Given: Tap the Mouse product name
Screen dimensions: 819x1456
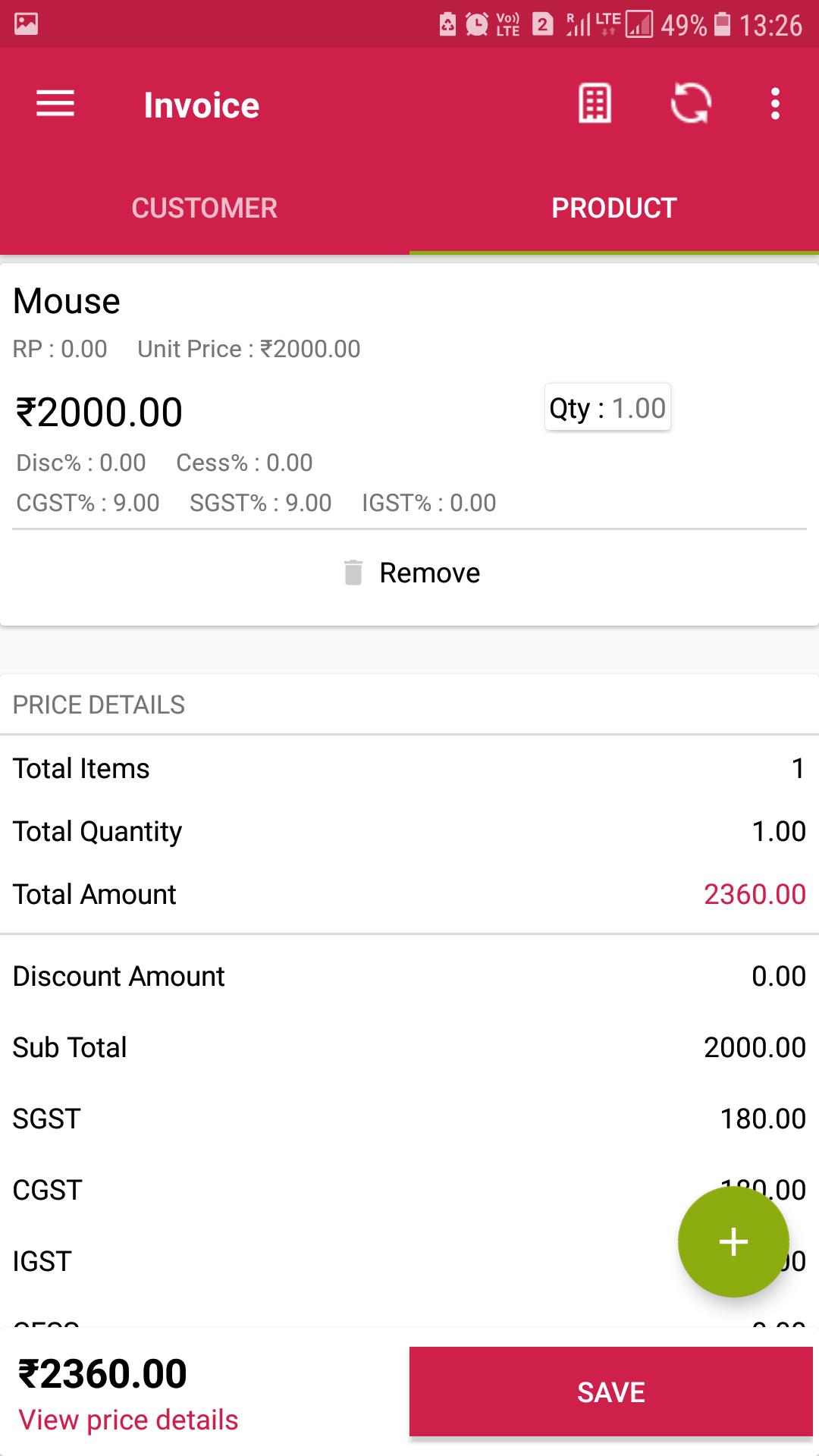Looking at the screenshot, I should click(x=67, y=301).
